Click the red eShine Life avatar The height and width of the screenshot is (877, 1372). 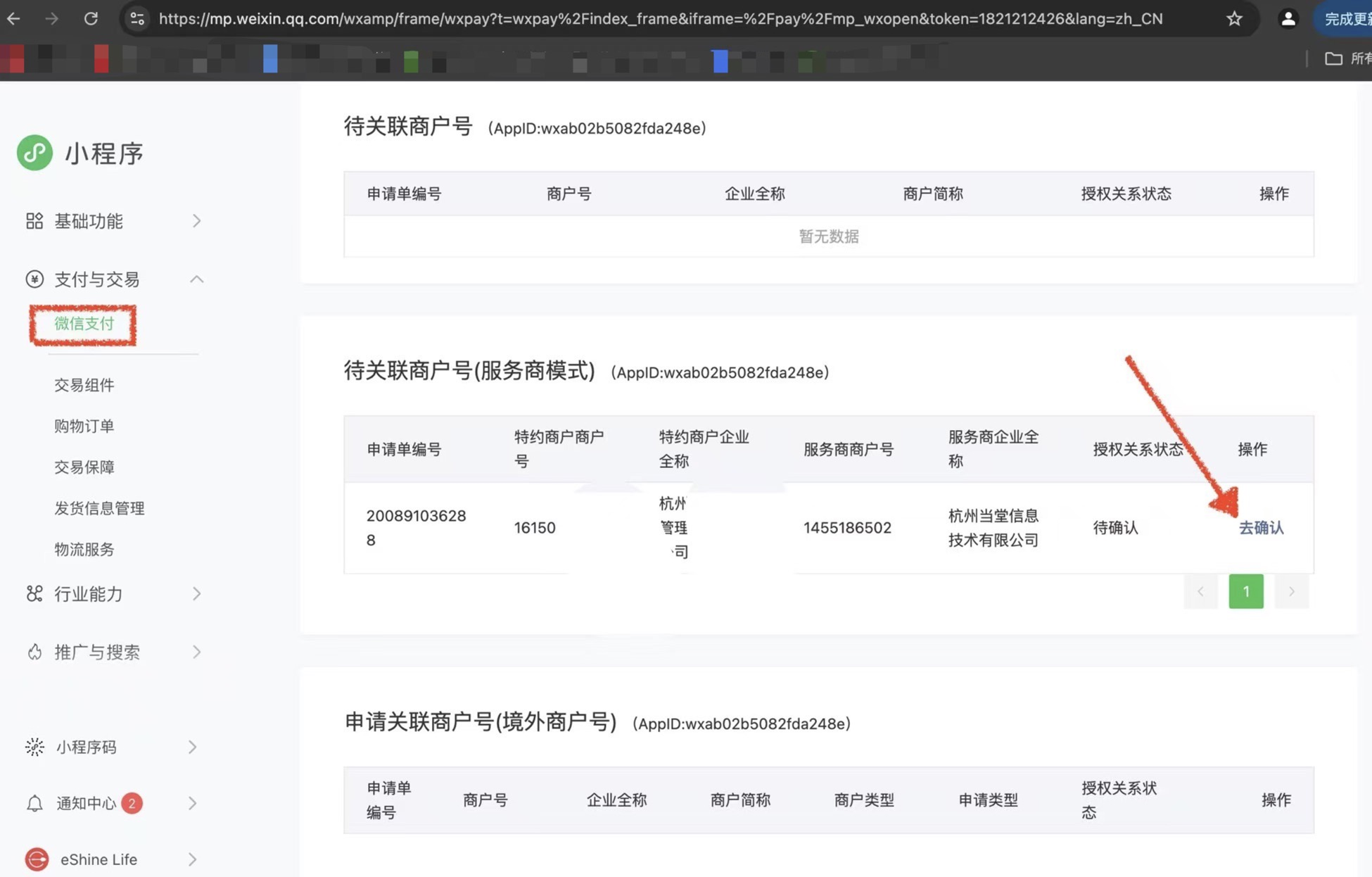point(37,859)
